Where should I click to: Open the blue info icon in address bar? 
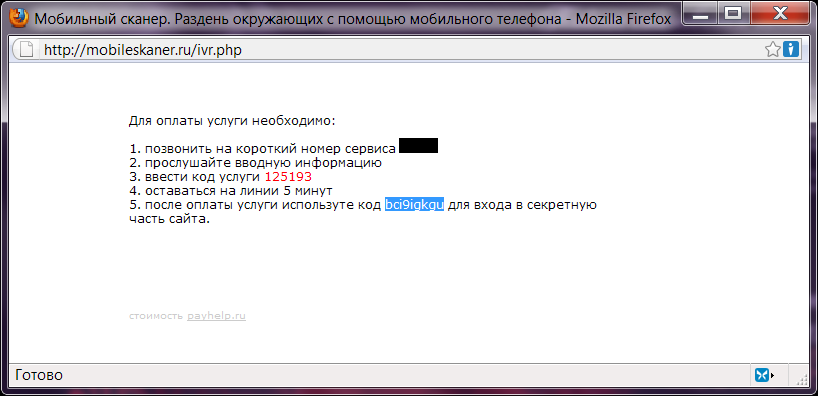click(x=791, y=50)
